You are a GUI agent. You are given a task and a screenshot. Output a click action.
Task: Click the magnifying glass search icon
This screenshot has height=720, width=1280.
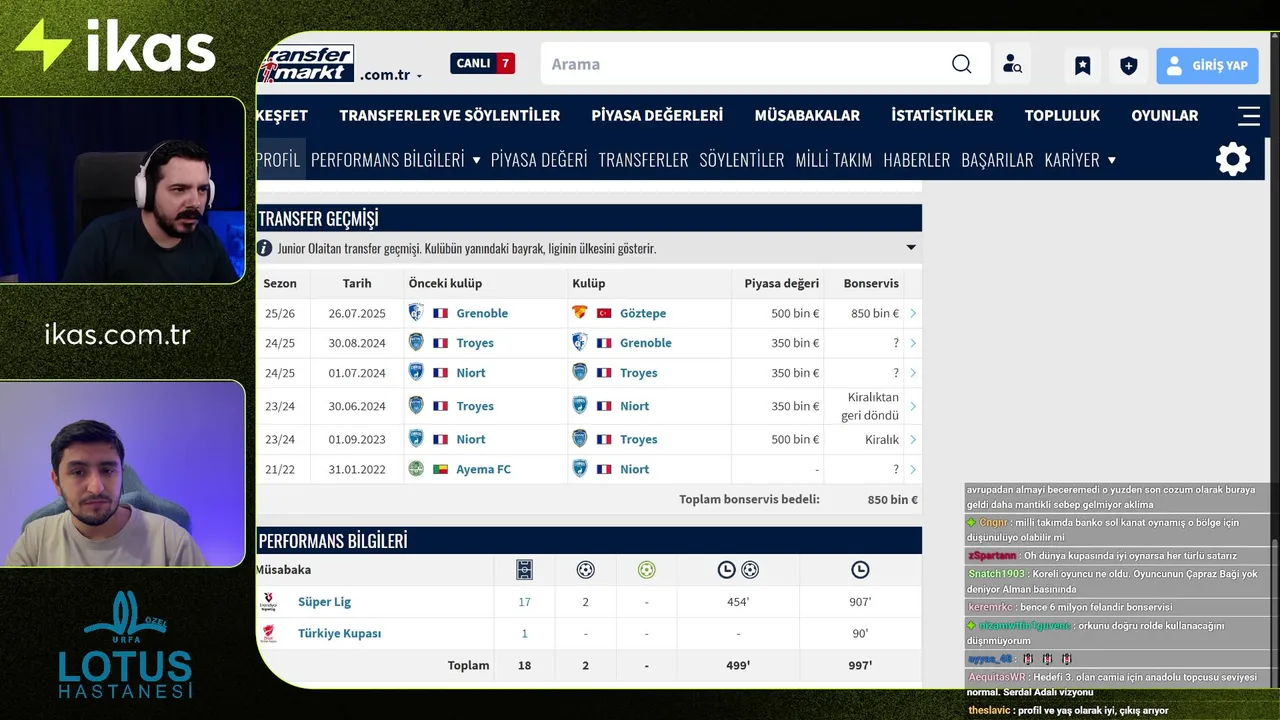pyautogui.click(x=961, y=64)
